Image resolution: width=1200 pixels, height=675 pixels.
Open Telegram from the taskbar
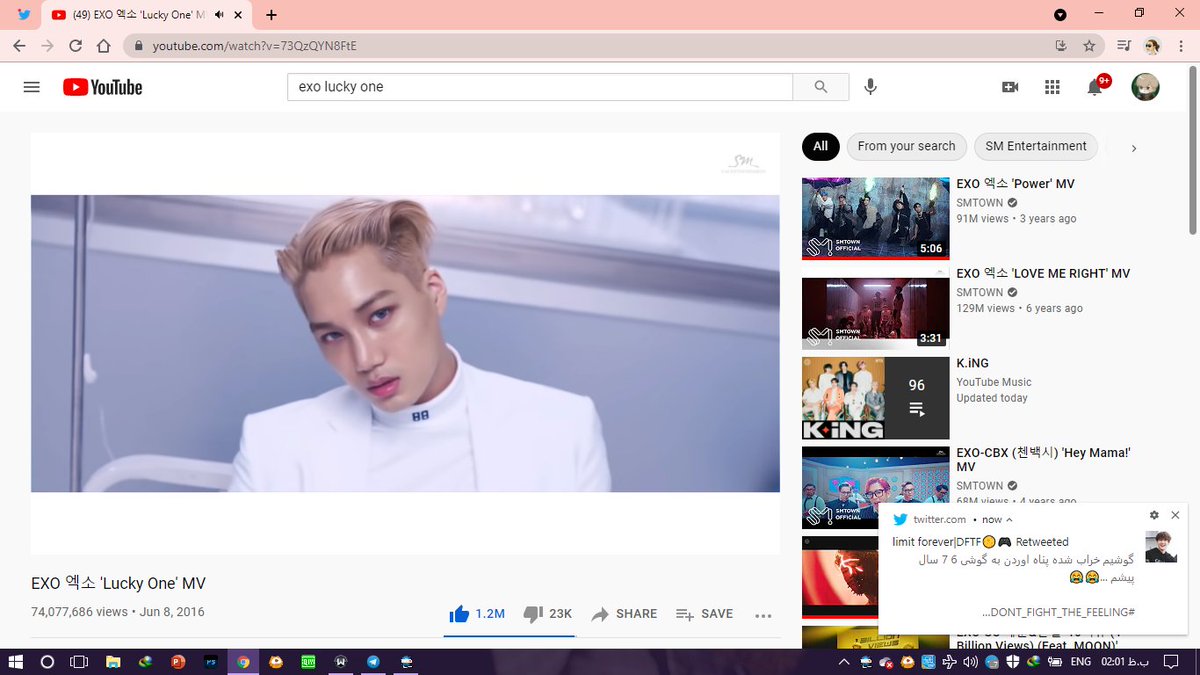[x=373, y=662]
